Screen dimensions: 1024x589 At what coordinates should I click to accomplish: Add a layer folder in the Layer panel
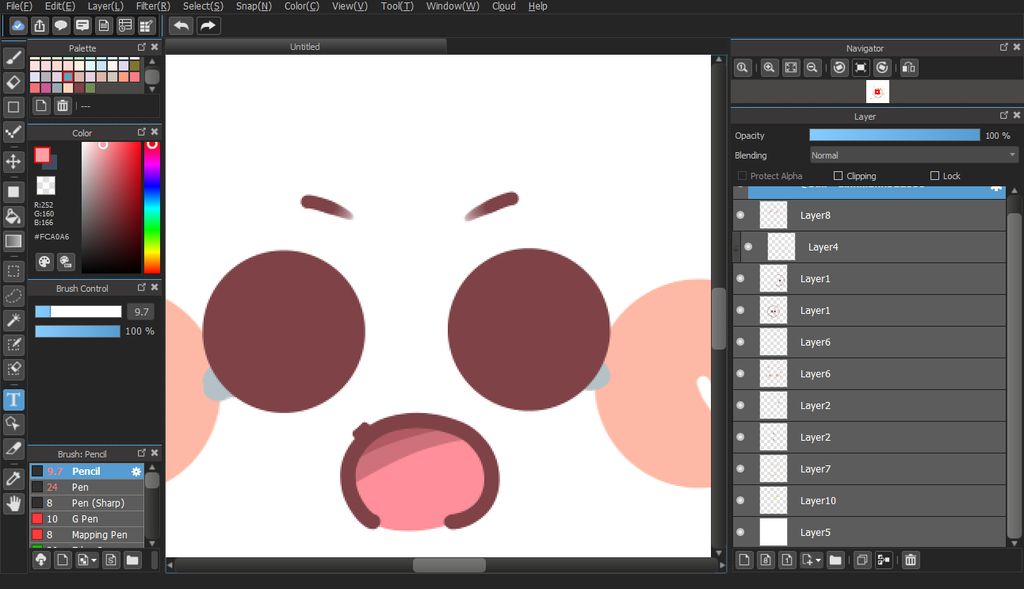tap(835, 560)
